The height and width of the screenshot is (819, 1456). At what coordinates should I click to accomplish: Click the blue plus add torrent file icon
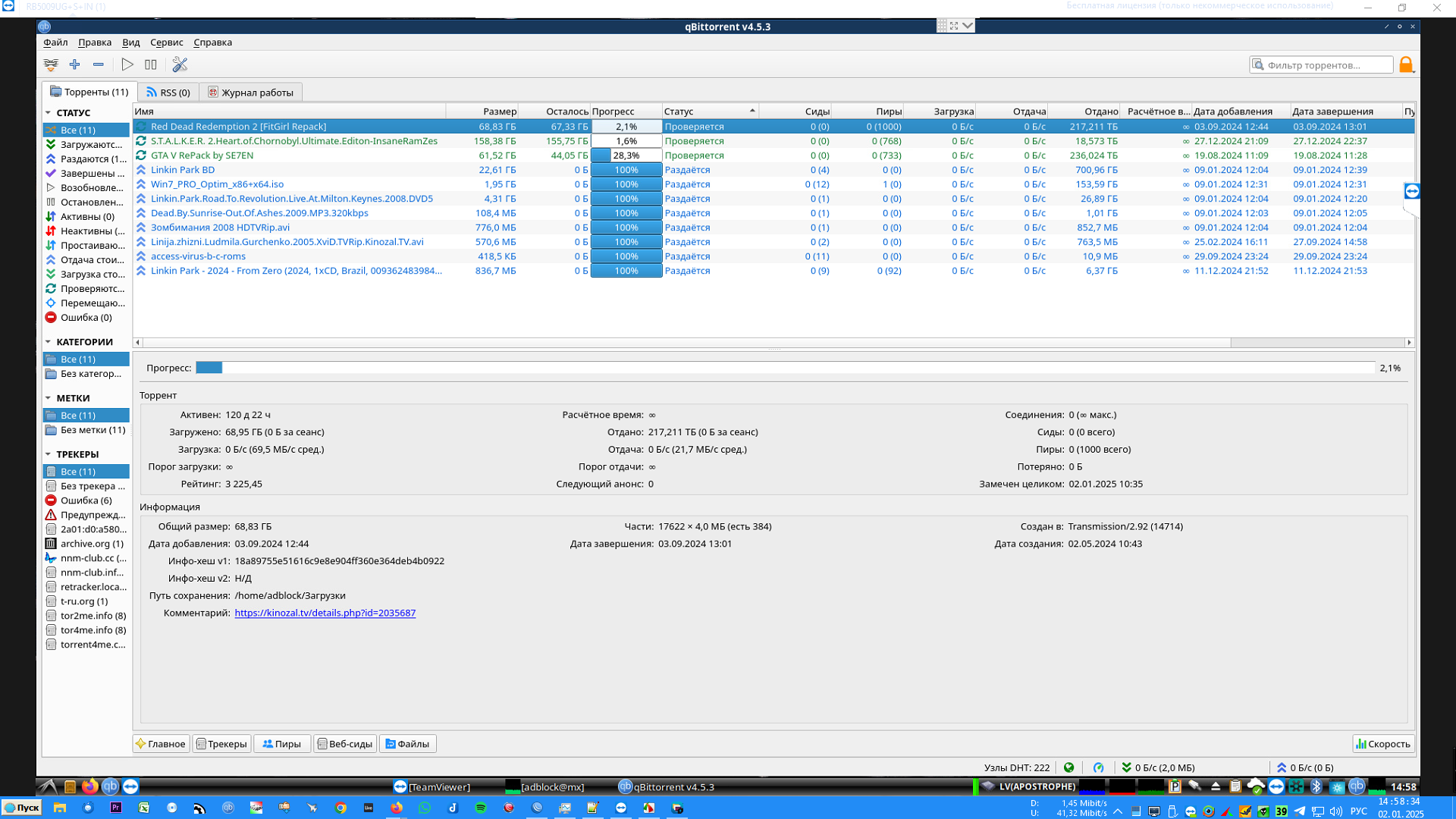click(x=74, y=64)
